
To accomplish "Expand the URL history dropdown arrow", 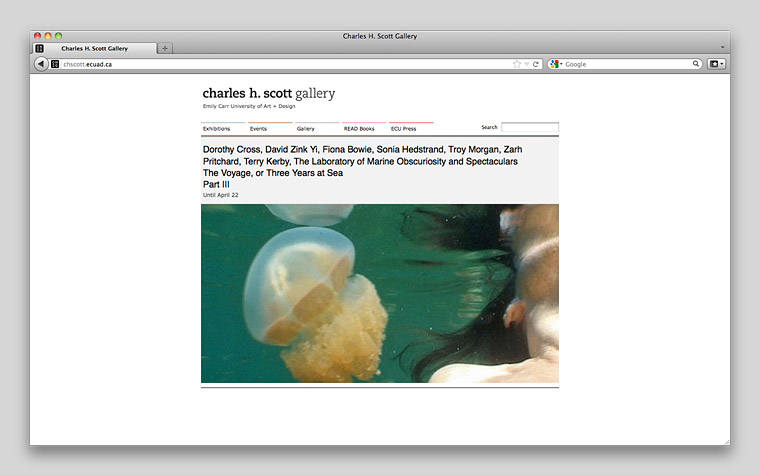I will tap(527, 64).
